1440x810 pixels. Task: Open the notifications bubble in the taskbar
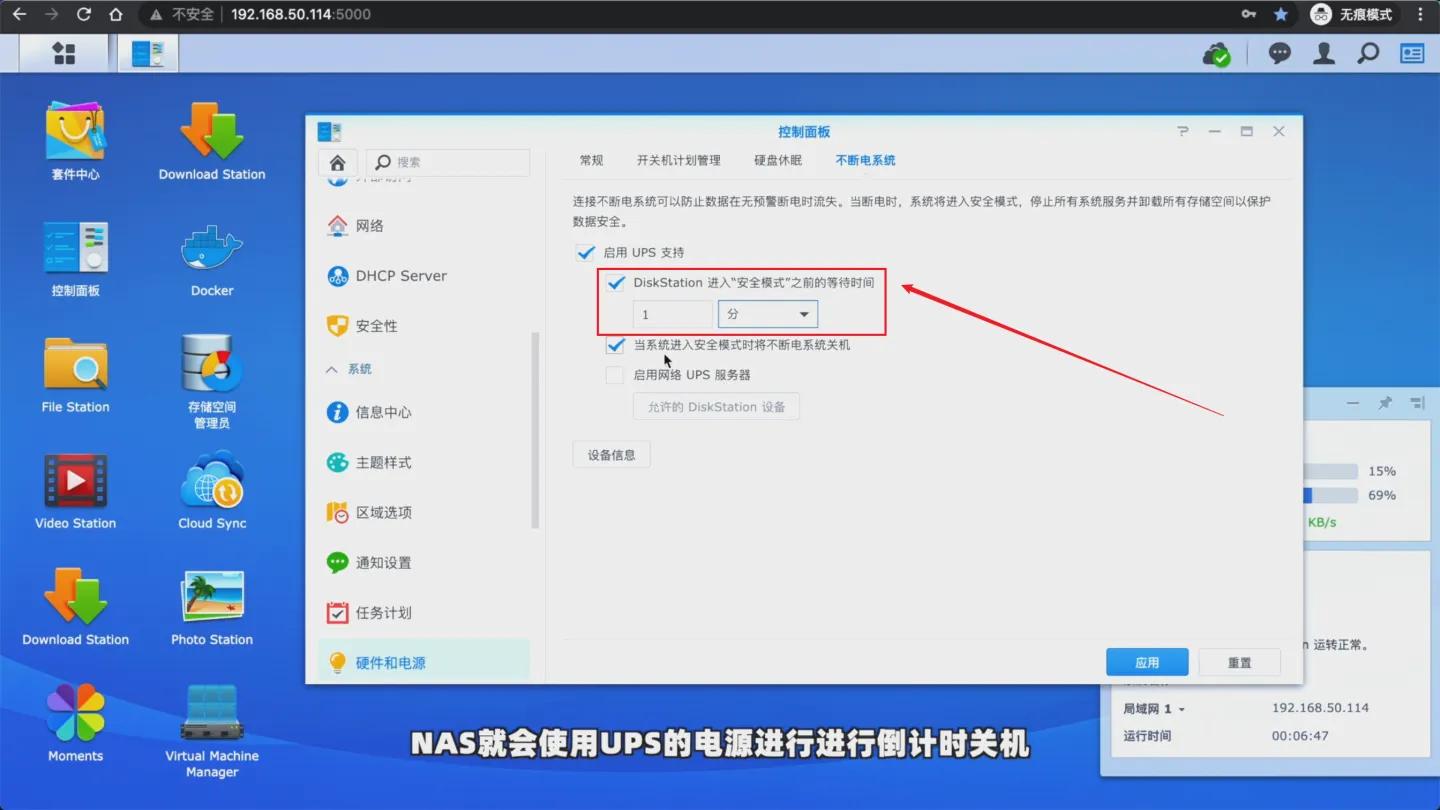1279,53
